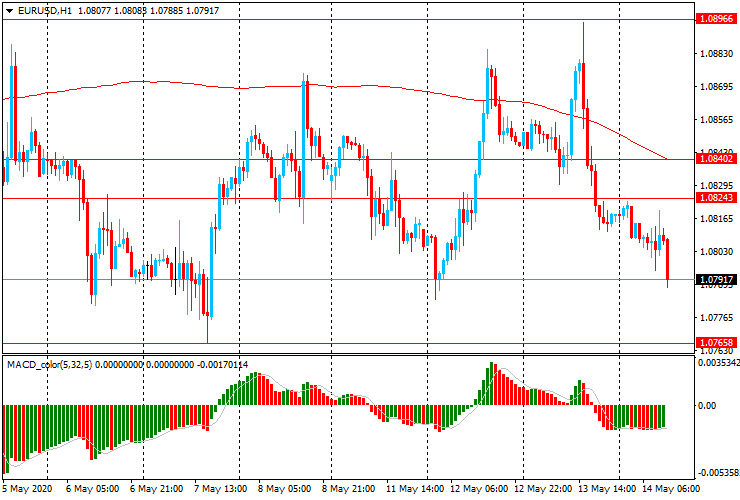740x500 pixels.
Task: Select the red 1.08402 price level tag
Action: 718,159
